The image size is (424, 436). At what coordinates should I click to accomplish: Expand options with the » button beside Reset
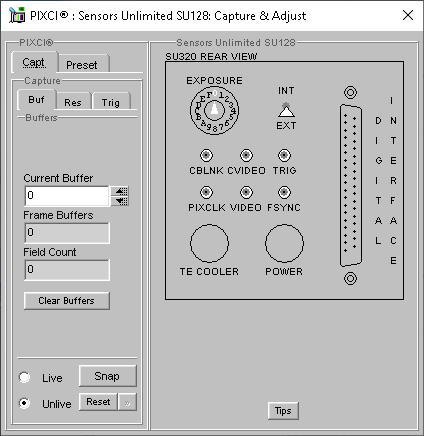pyautogui.click(x=127, y=403)
